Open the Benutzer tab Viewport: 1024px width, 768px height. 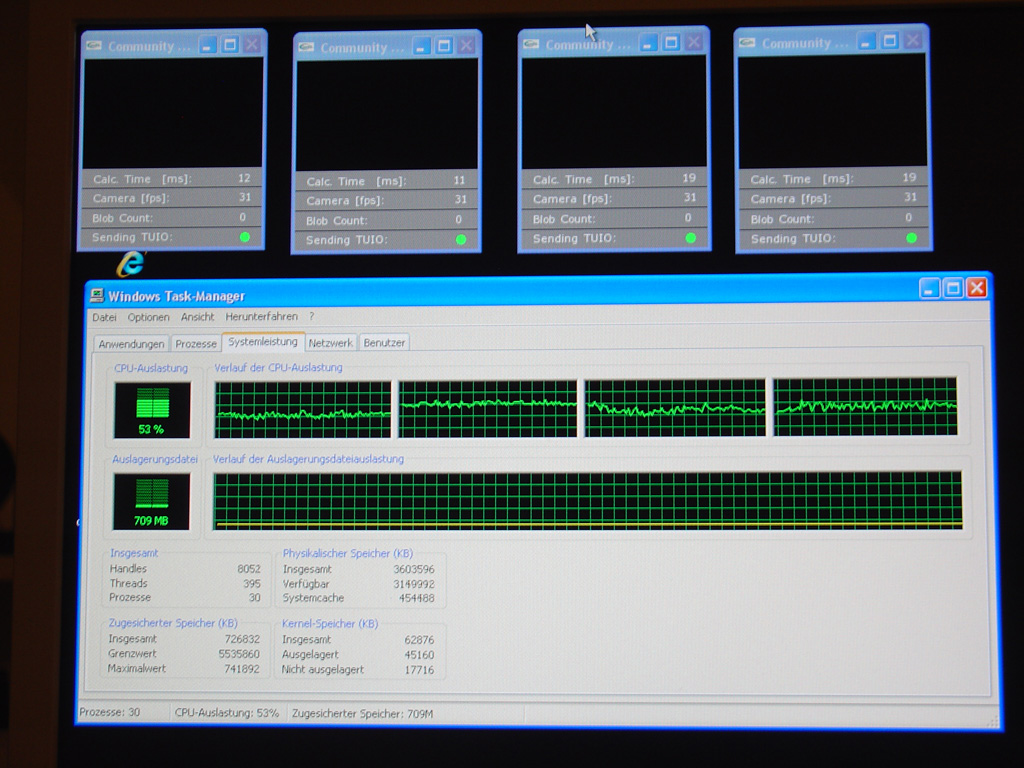(384, 342)
